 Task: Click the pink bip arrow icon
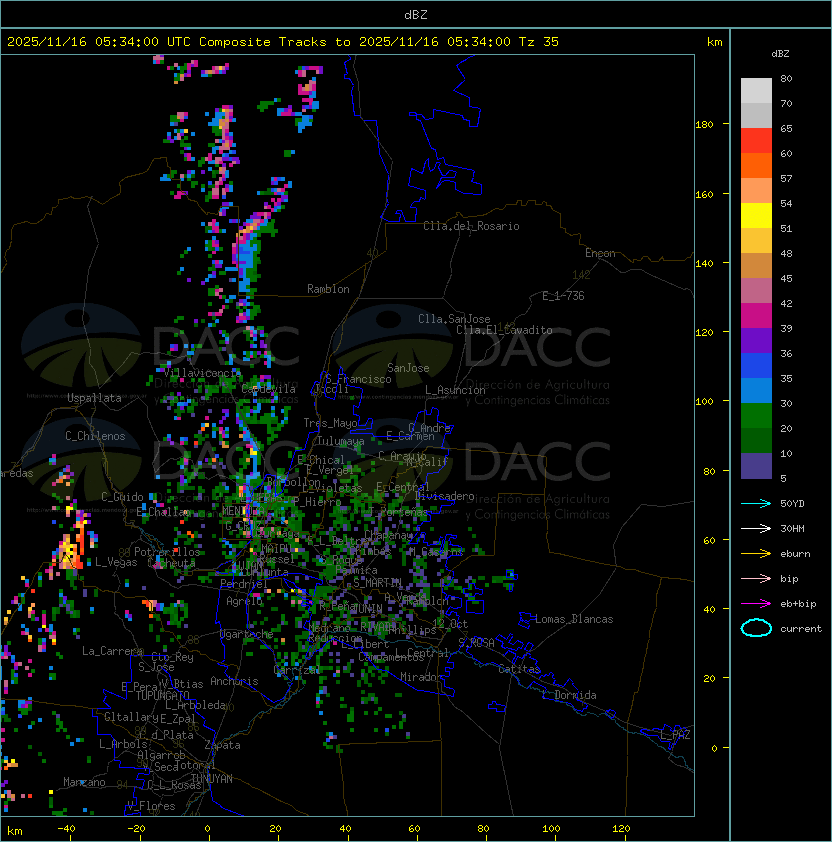[x=756, y=578]
